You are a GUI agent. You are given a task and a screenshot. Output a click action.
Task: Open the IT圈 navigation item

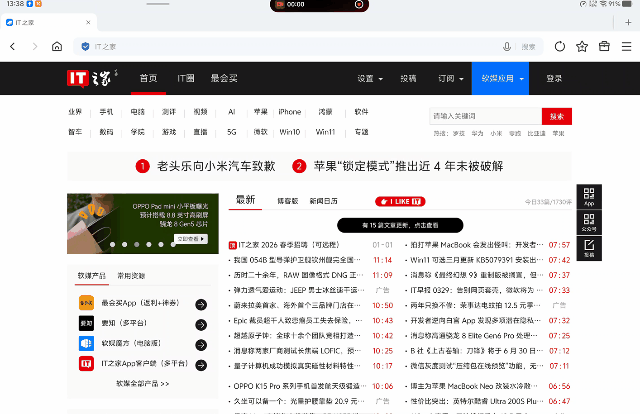point(185,78)
